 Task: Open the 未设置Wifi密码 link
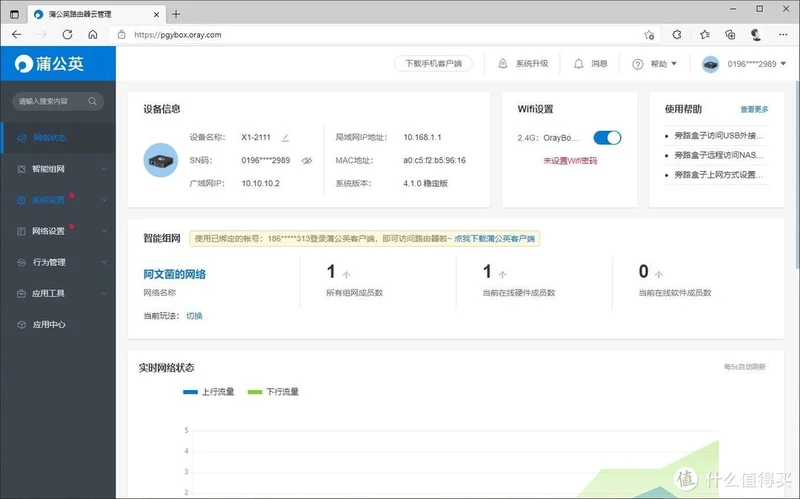(570, 161)
